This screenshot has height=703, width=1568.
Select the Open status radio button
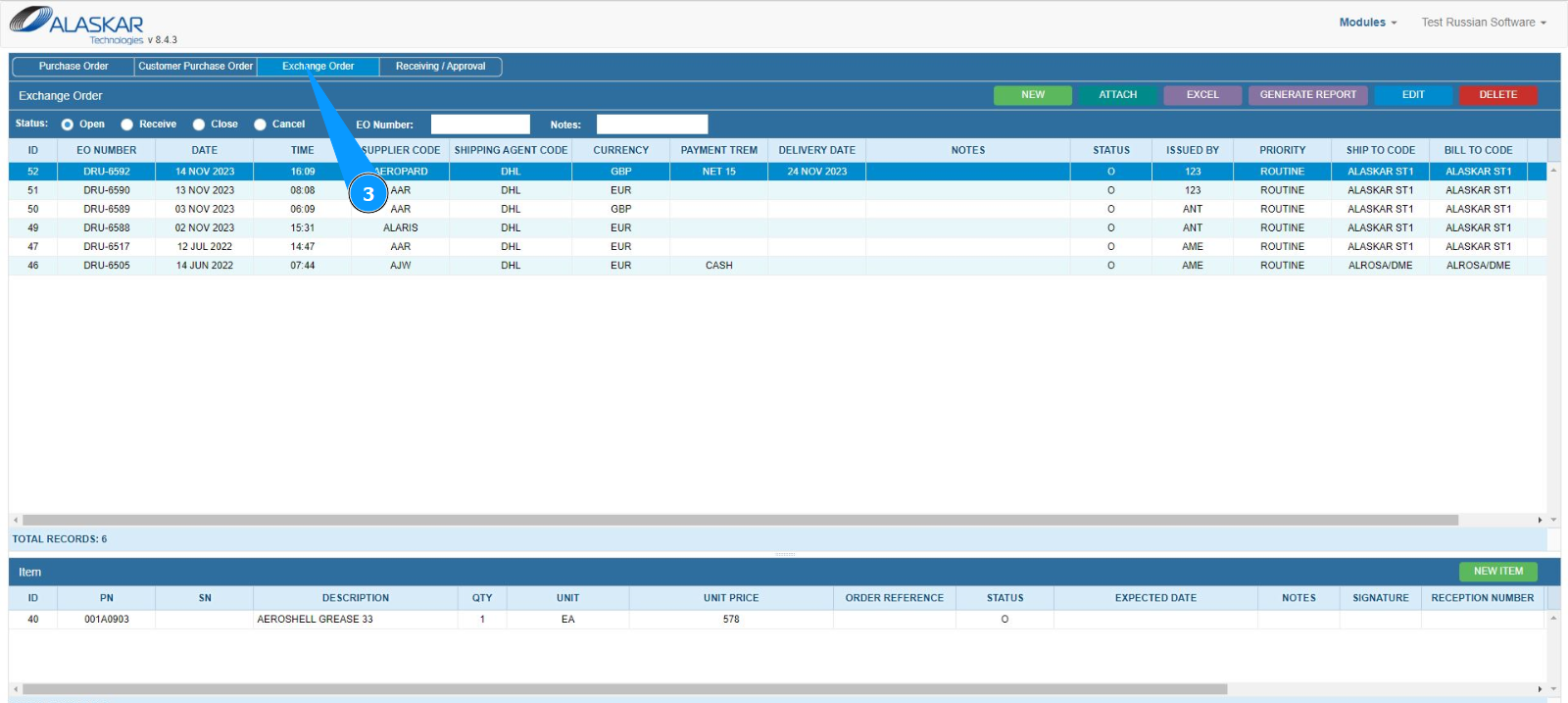coord(68,125)
